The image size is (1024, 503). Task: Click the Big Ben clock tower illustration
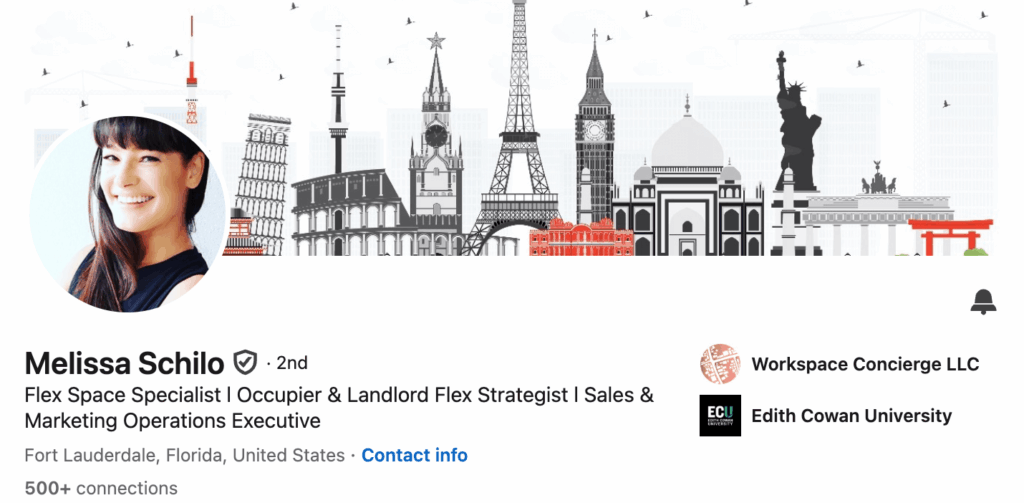(594, 131)
